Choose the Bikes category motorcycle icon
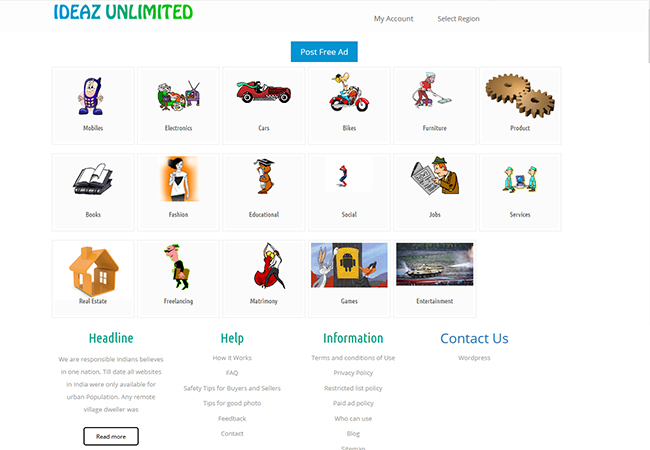Image resolution: width=650 pixels, height=450 pixels. [349, 92]
